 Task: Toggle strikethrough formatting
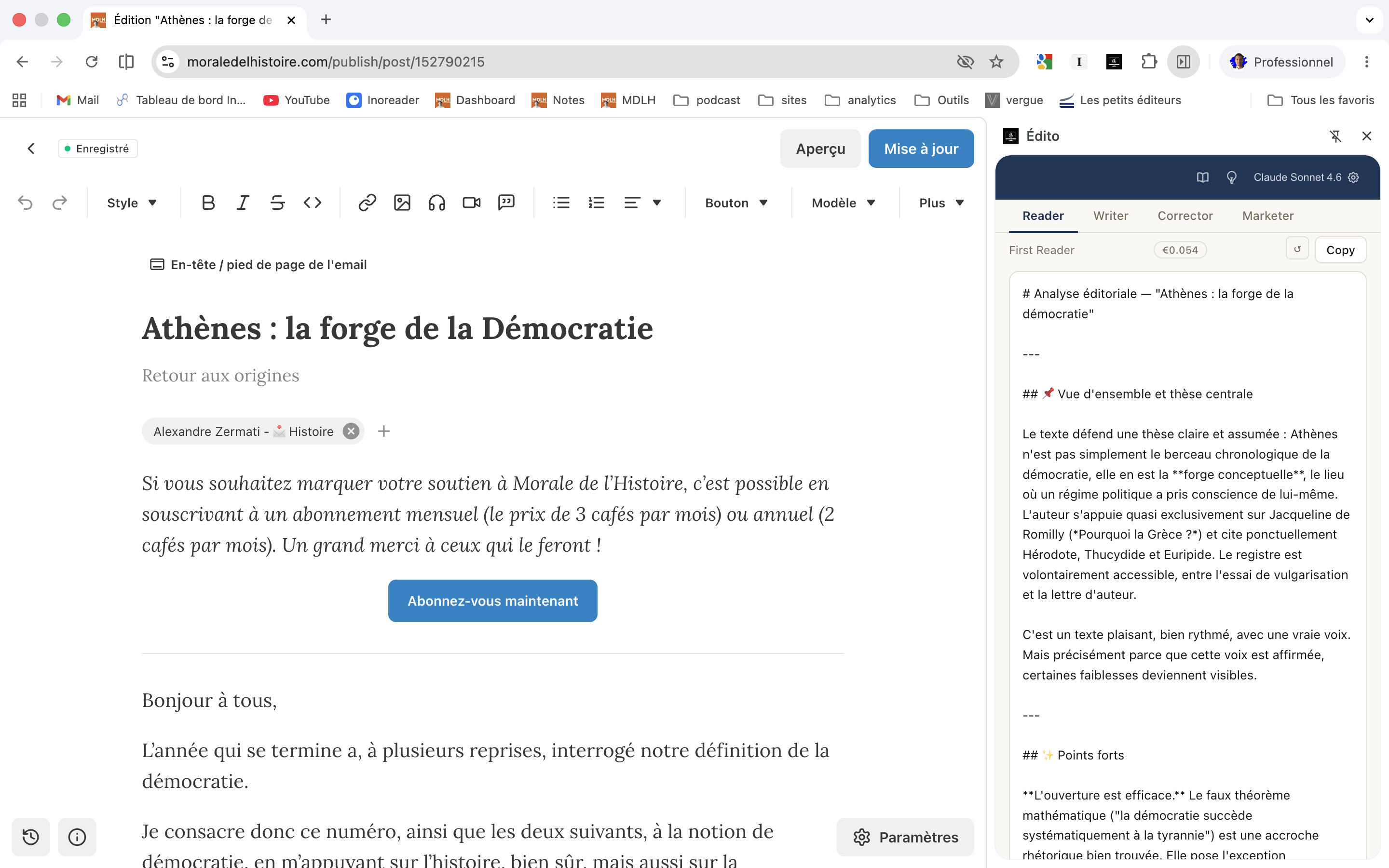pos(278,203)
